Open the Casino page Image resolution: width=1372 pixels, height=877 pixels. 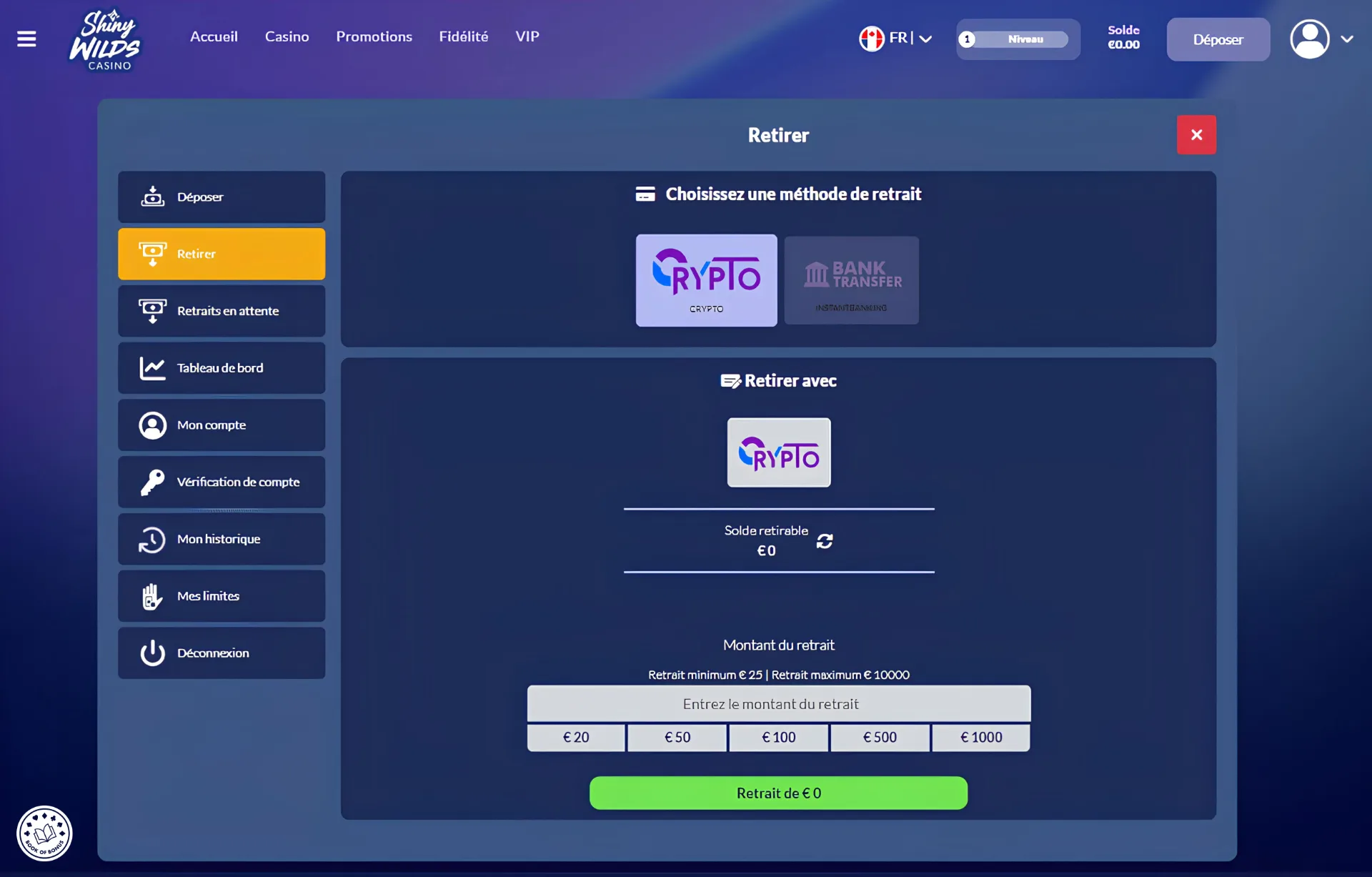pyautogui.click(x=287, y=36)
